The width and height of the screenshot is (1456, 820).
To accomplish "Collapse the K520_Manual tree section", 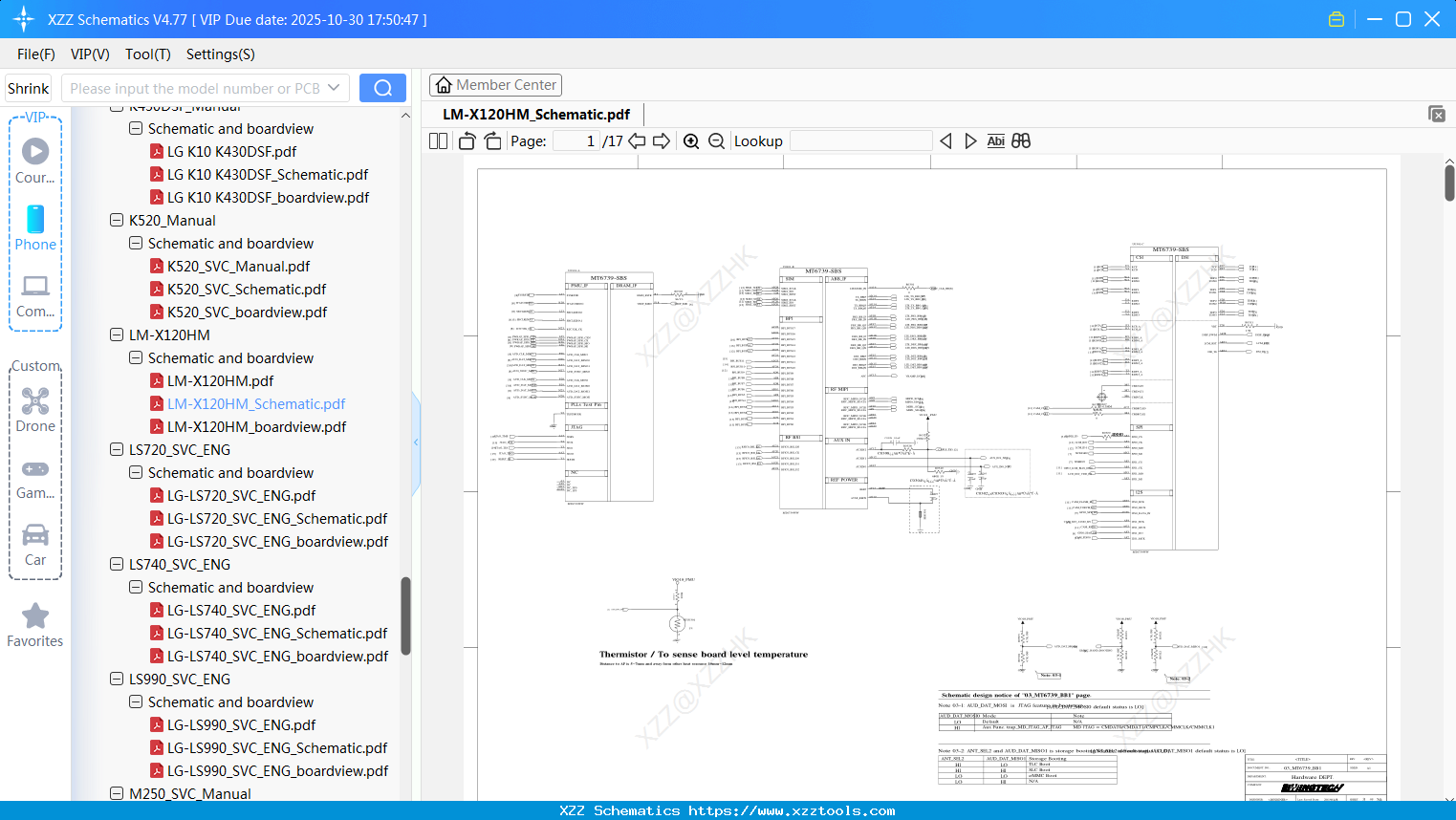I will coord(115,220).
